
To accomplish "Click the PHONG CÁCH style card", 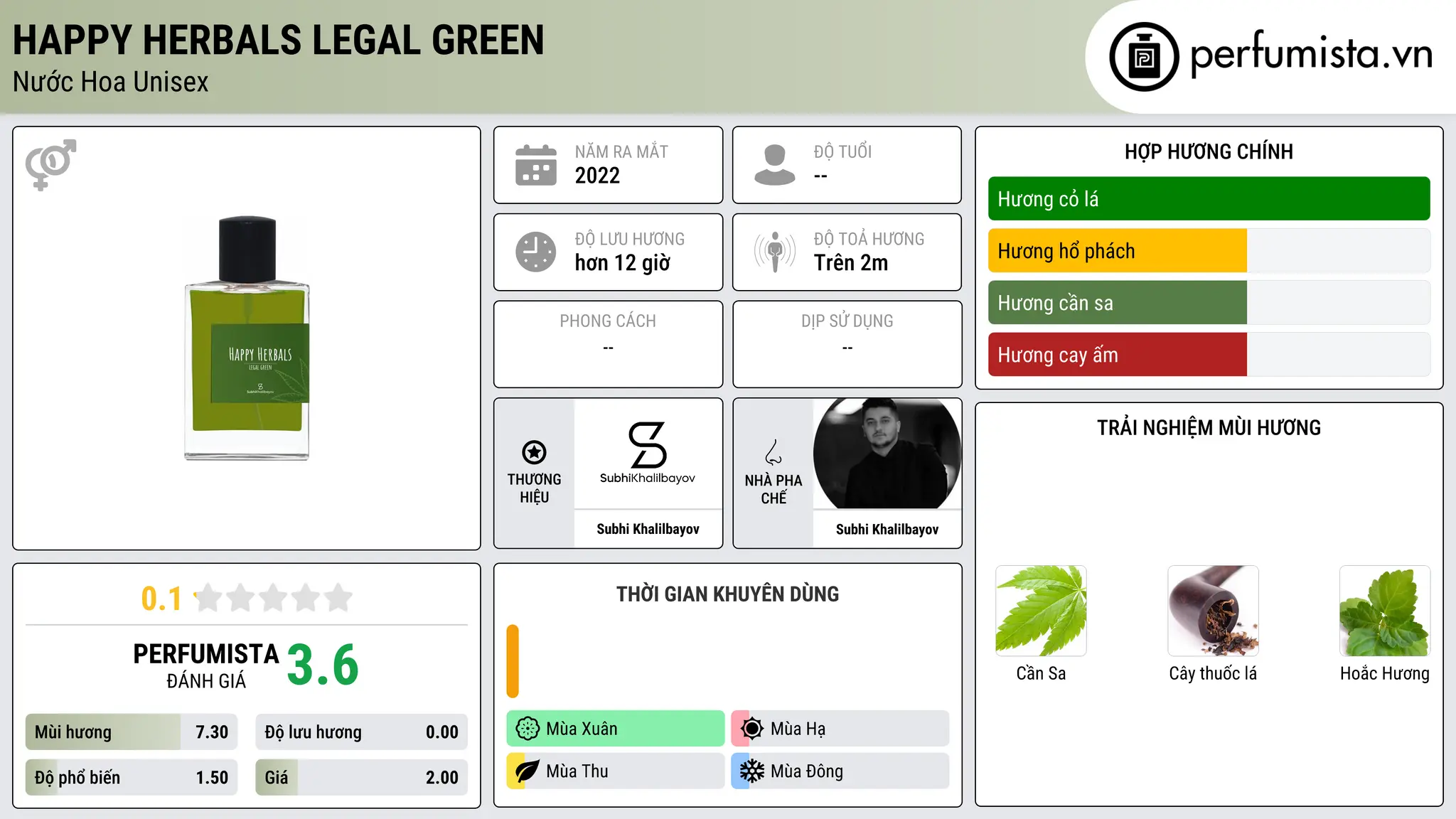I will click(x=608, y=344).
